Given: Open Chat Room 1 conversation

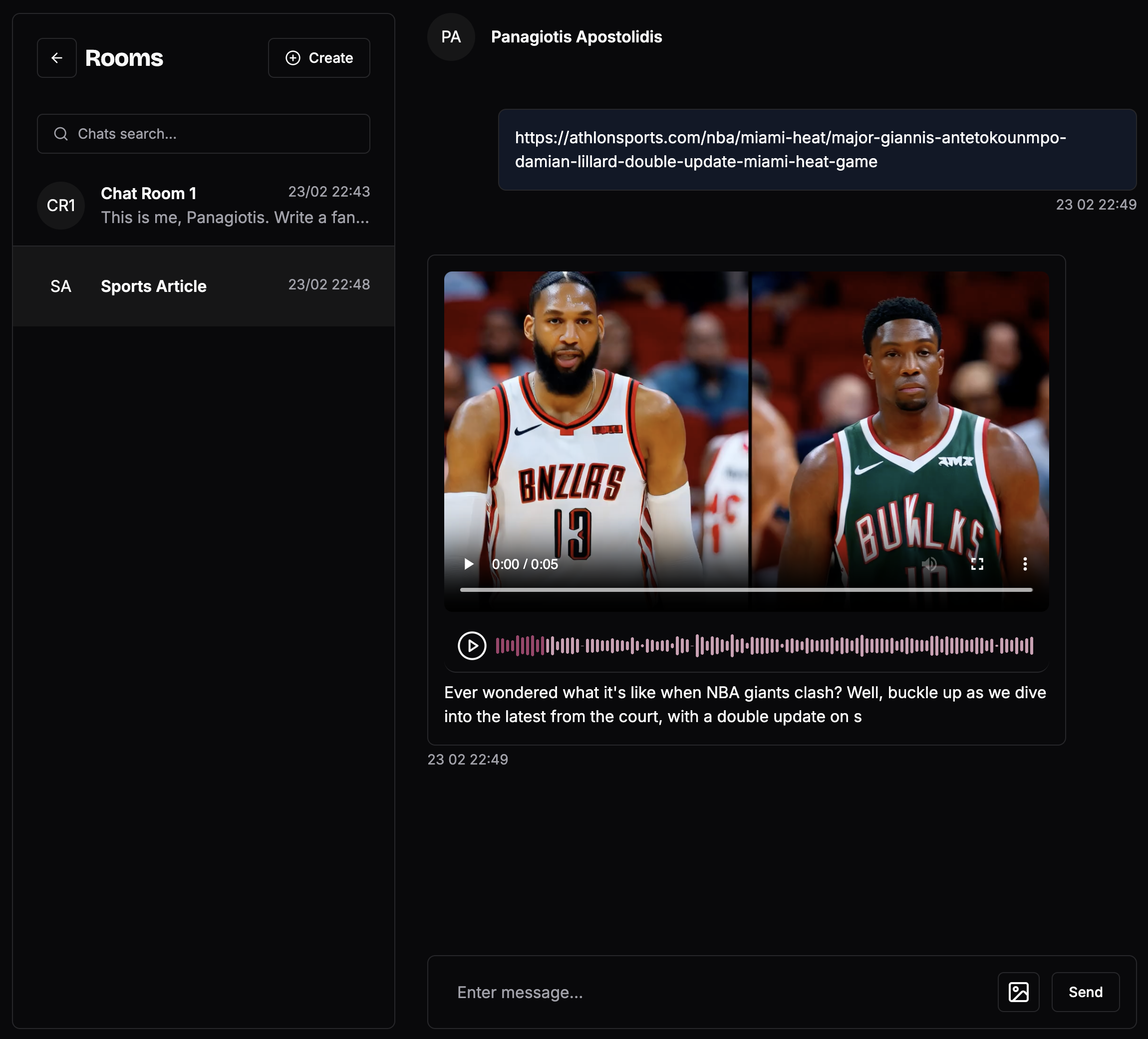Looking at the screenshot, I should [234, 205].
